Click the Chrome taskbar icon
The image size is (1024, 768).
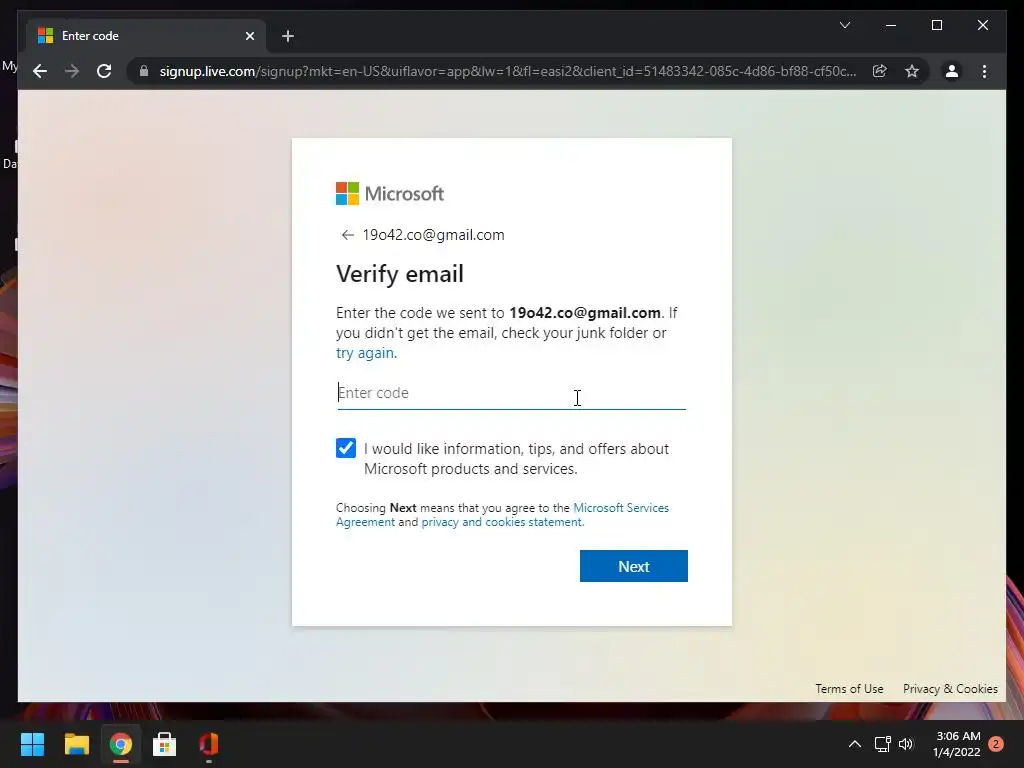[121, 744]
